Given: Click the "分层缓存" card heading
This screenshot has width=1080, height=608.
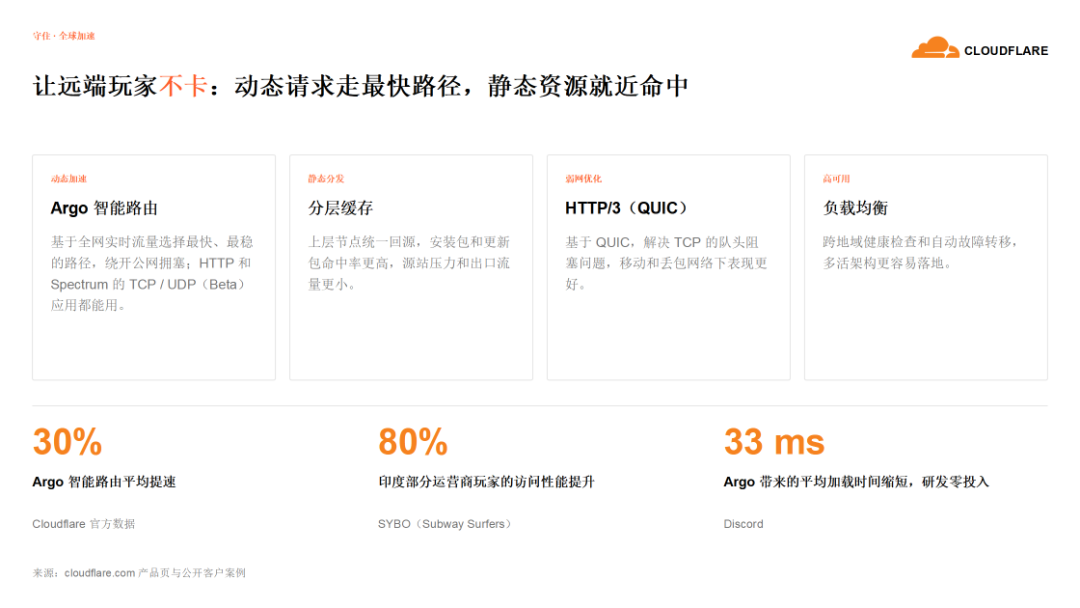Looking at the screenshot, I should (340, 208).
